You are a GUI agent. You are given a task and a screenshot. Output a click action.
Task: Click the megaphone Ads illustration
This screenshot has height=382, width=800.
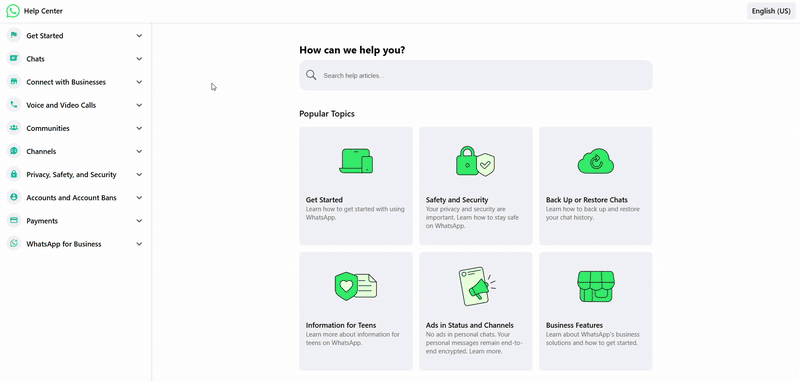pos(477,286)
